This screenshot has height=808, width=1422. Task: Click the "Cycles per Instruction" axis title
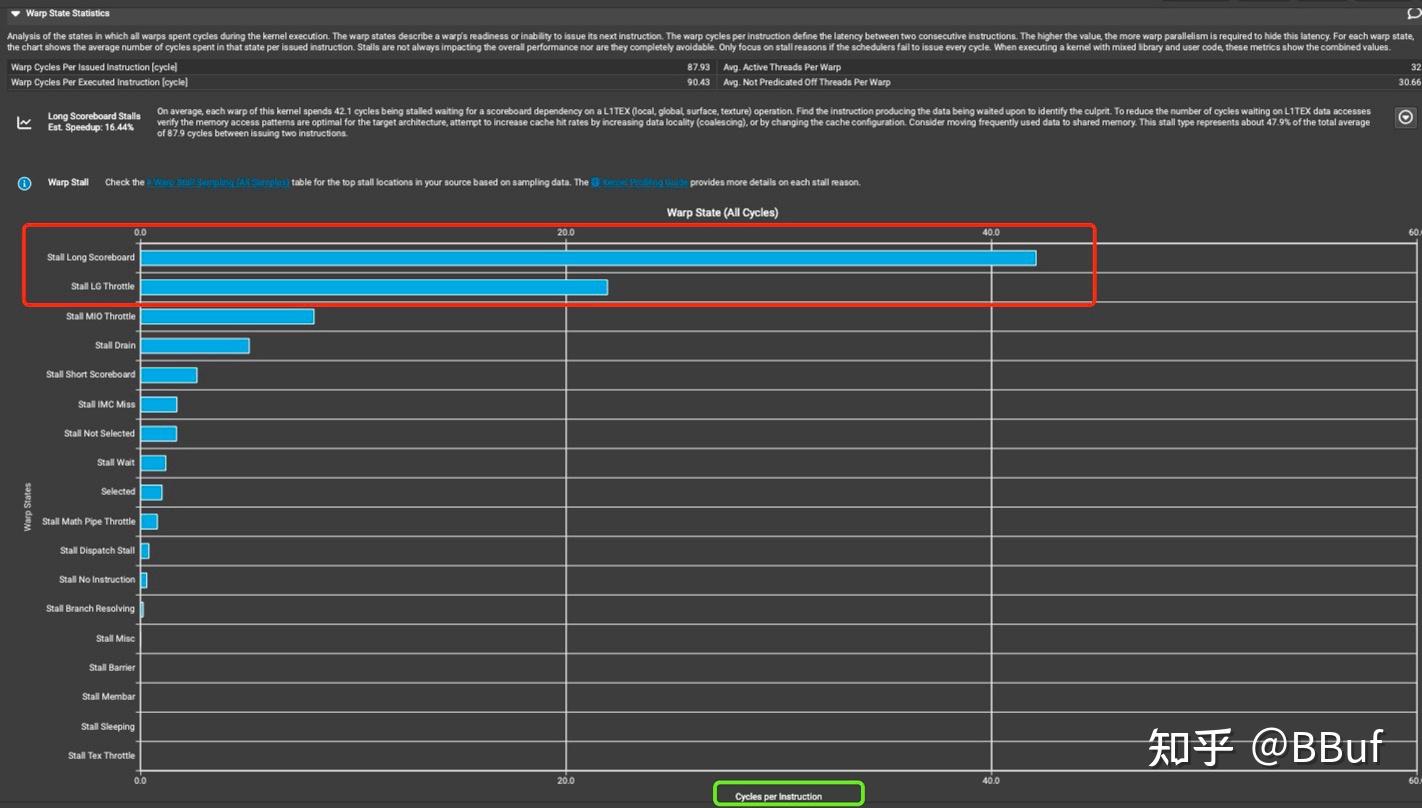pos(778,797)
